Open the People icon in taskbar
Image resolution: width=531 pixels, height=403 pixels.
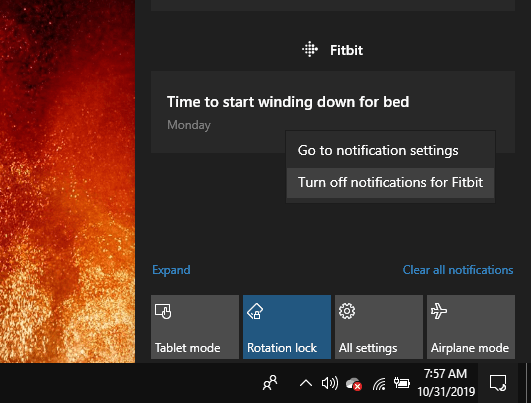tap(270, 383)
